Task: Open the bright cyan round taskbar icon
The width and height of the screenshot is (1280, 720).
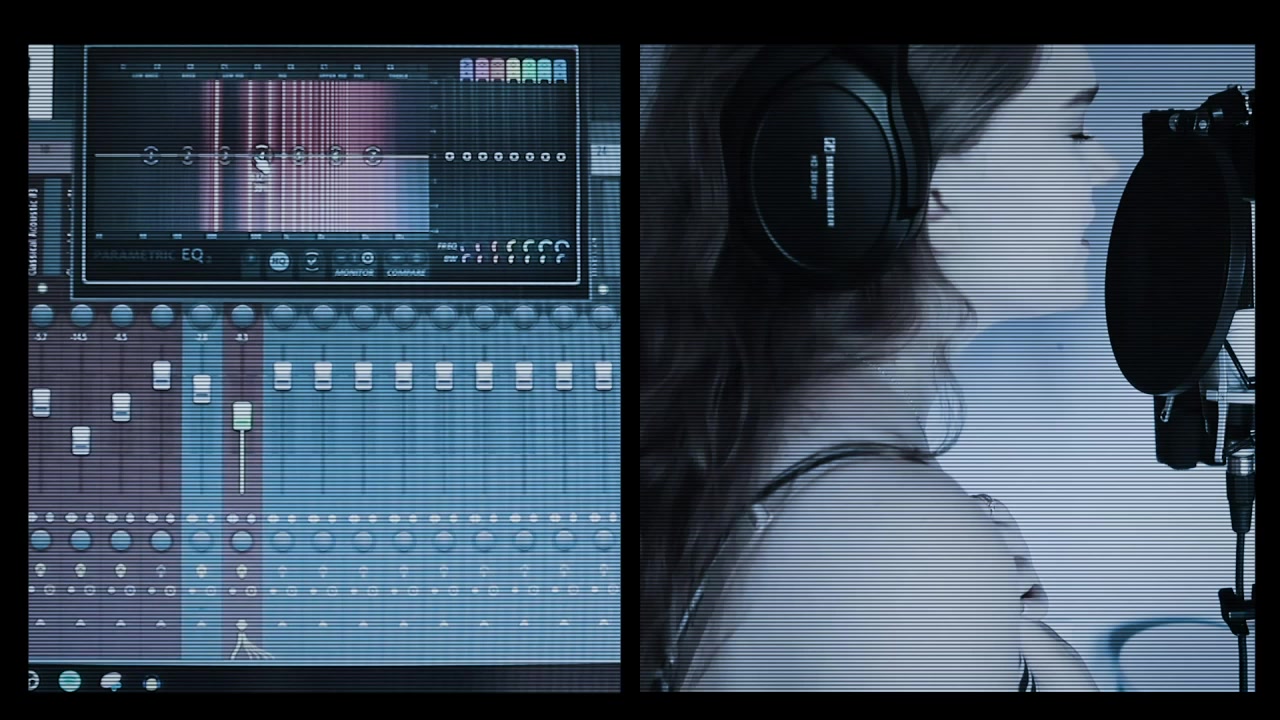Action: coord(70,682)
